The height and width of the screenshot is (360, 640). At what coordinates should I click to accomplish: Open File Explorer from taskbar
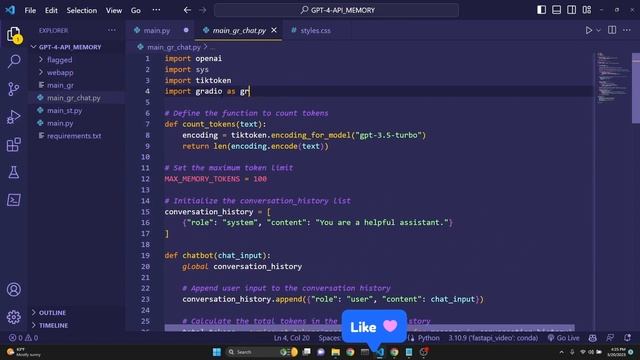(336, 352)
